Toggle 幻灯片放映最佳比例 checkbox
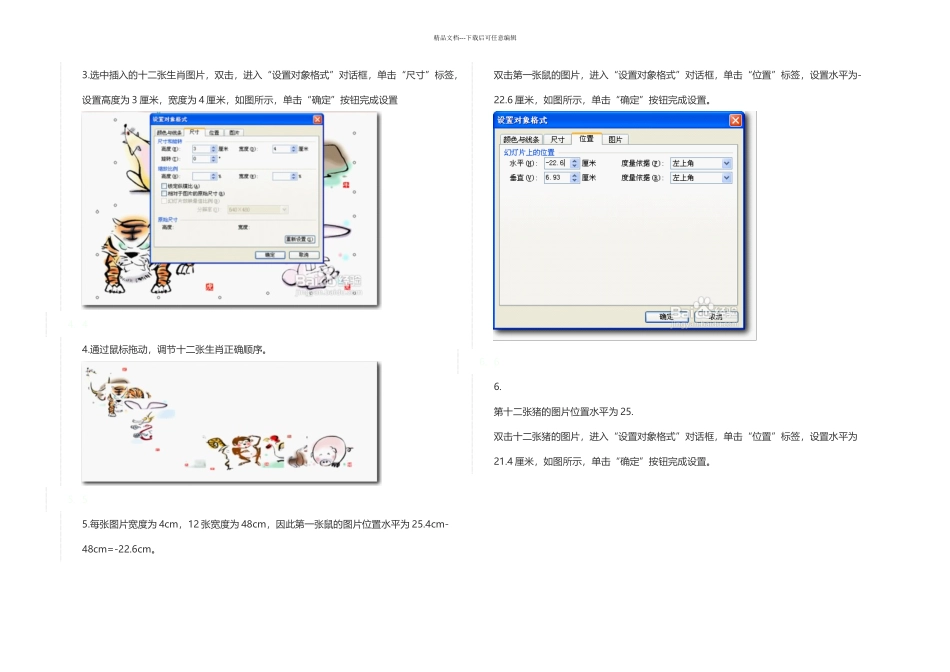 pos(164,201)
